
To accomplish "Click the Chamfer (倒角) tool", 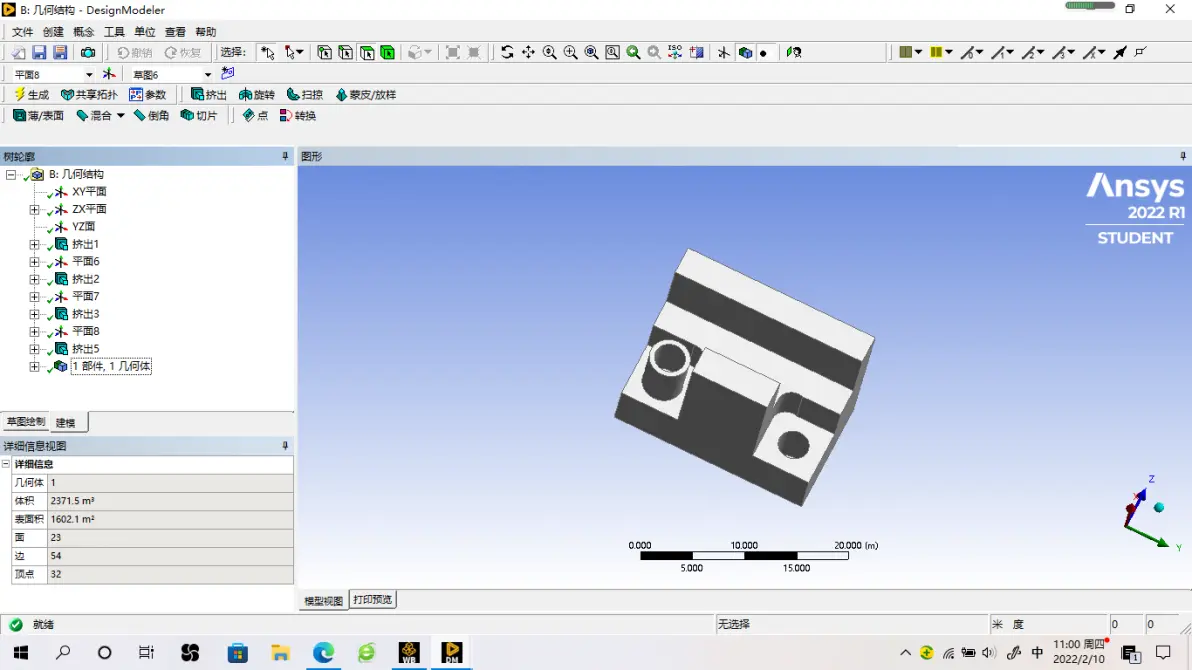I will [x=151, y=116].
